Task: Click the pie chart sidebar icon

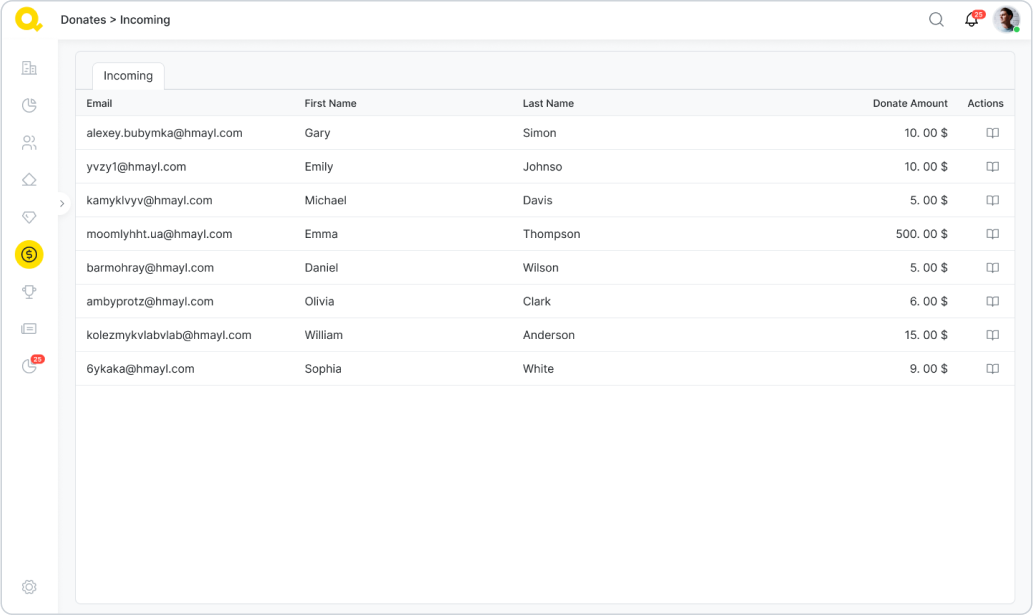Action: coord(29,105)
